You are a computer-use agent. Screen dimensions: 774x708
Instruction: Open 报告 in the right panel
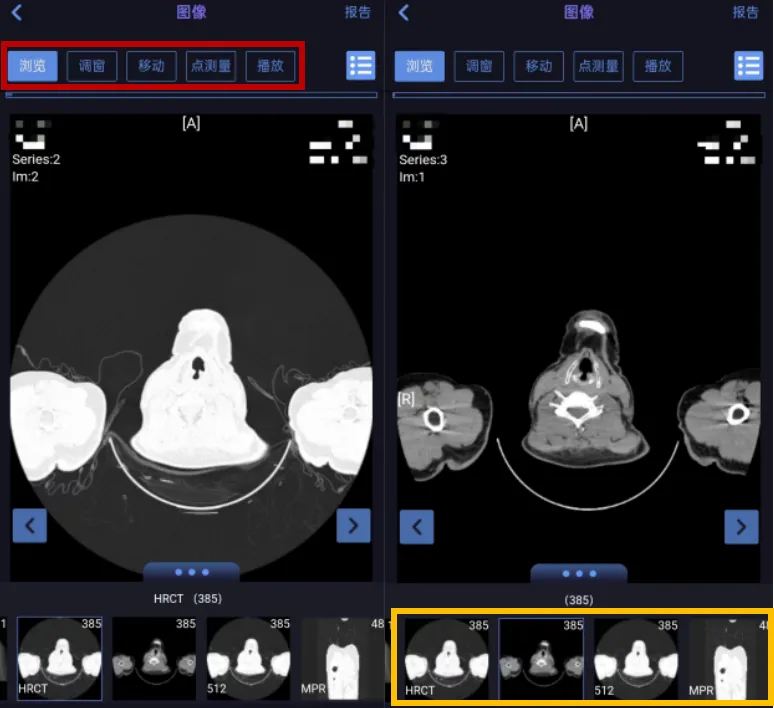click(x=745, y=12)
